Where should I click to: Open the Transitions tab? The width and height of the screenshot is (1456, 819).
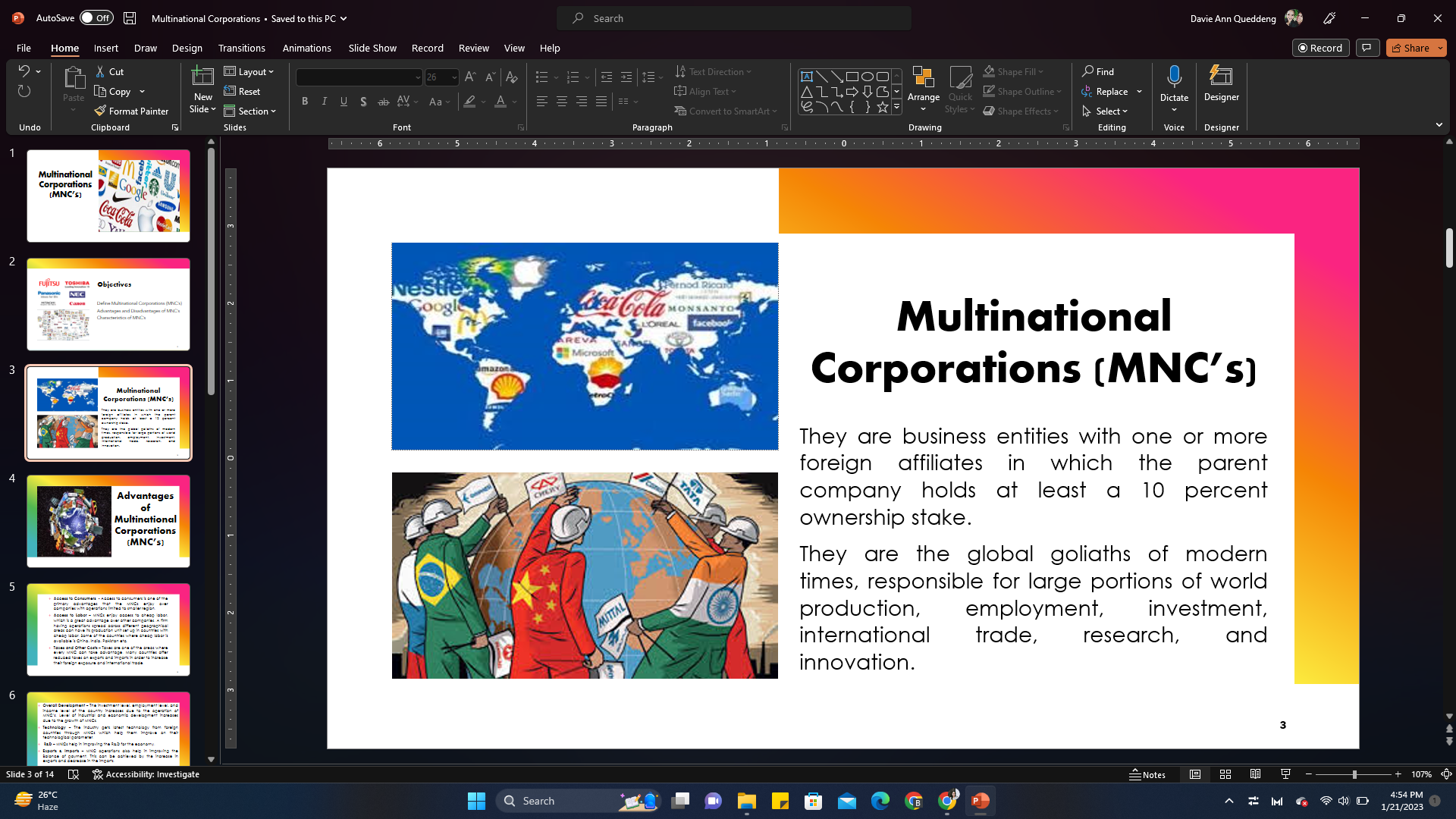pyautogui.click(x=242, y=48)
